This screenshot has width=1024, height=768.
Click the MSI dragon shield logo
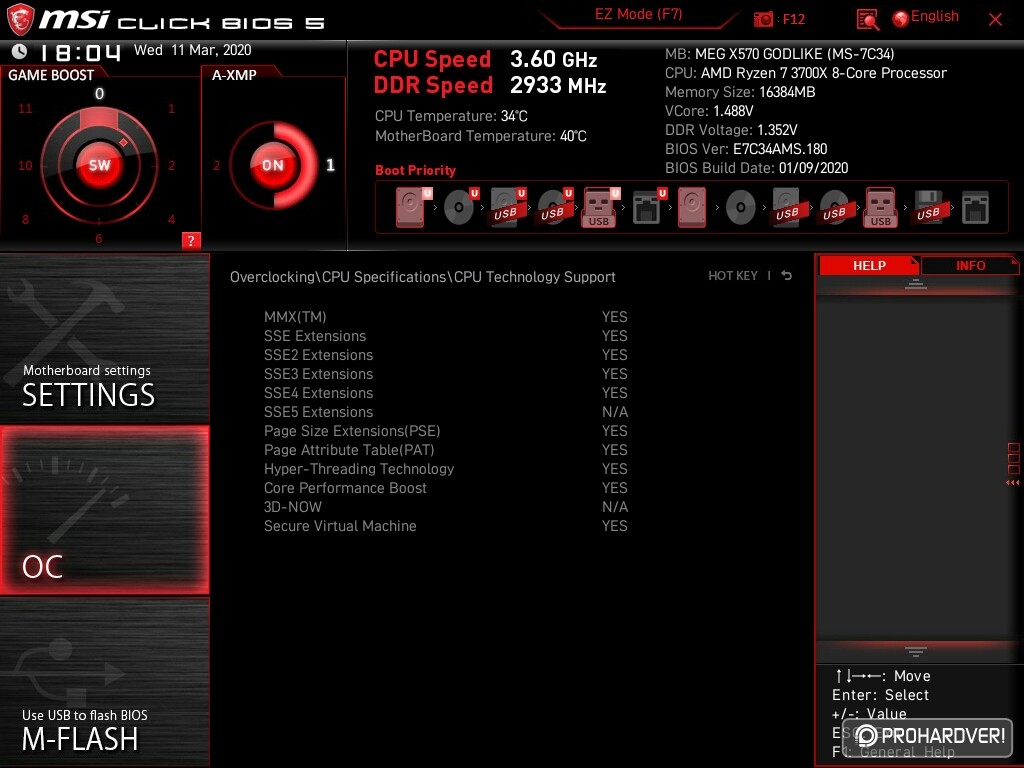click(20, 20)
